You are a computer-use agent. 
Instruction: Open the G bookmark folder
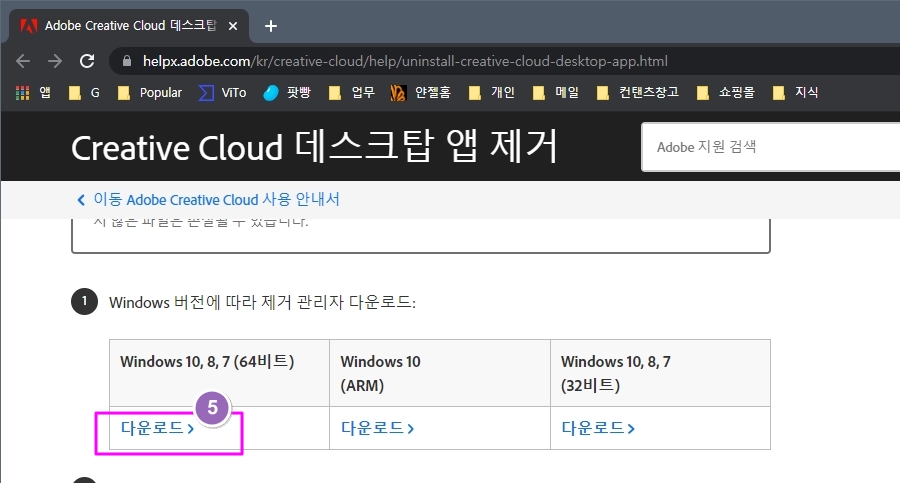(x=84, y=92)
